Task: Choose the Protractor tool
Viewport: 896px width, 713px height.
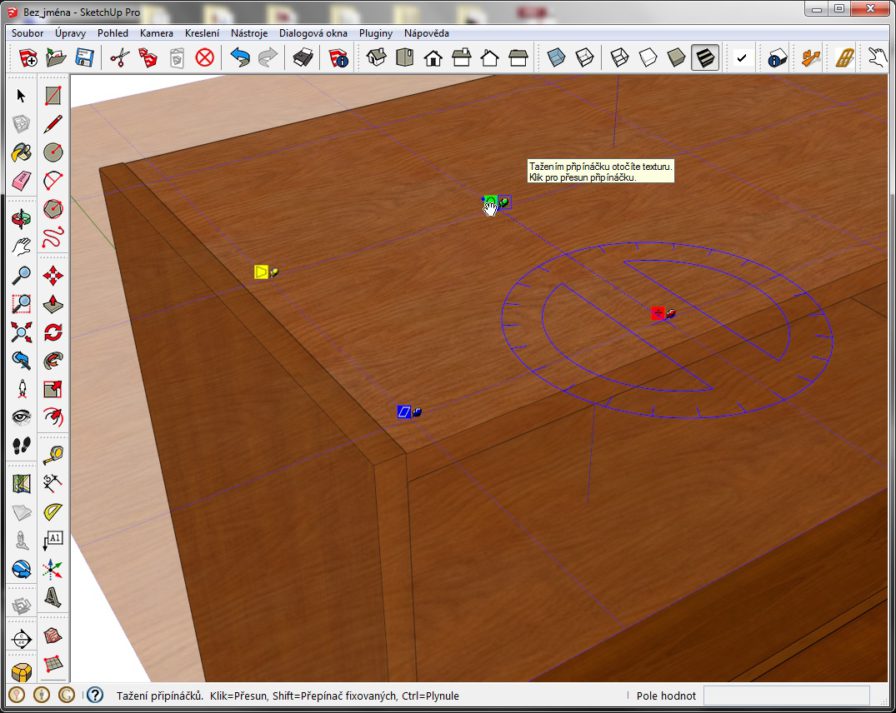Action: click(53, 512)
